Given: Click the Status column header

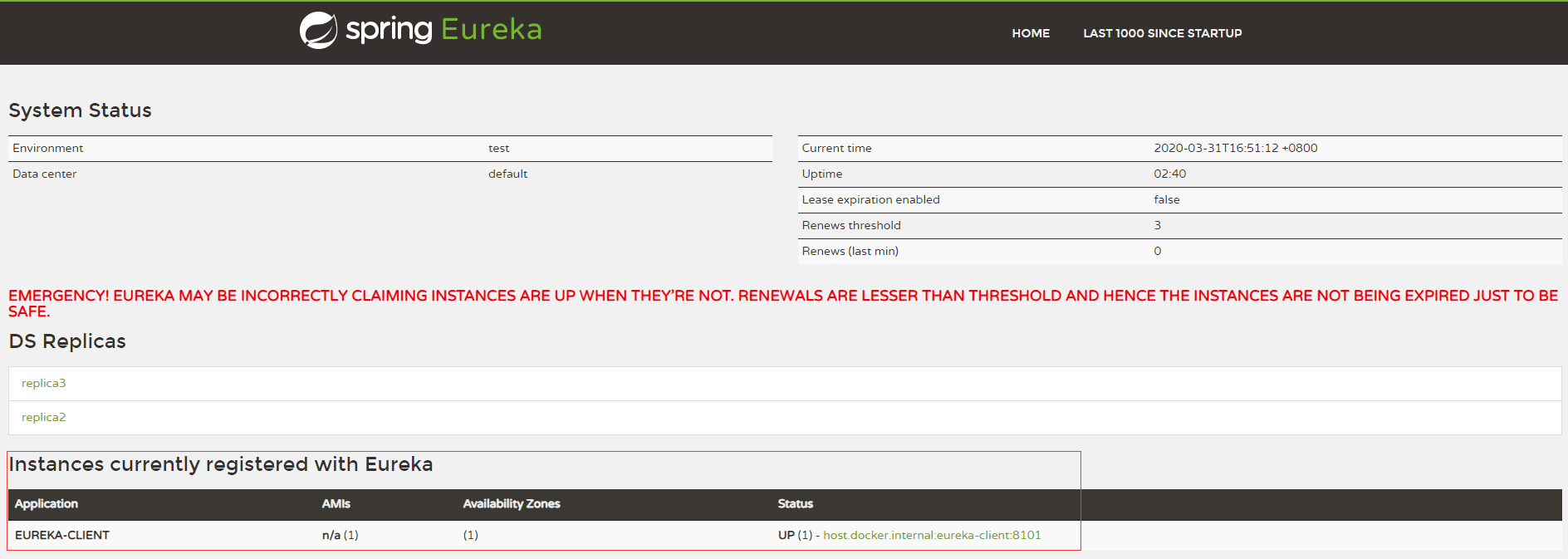Looking at the screenshot, I should (x=796, y=503).
